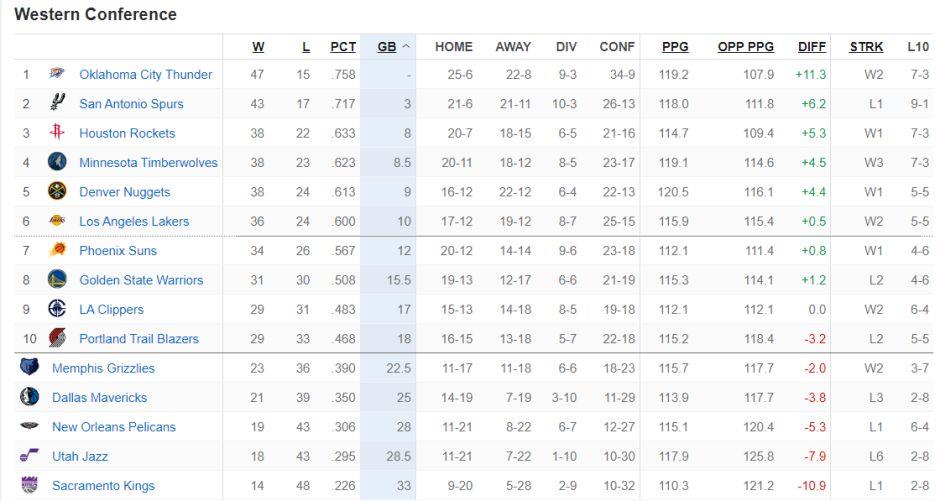
Task: Sort by STRK column header
Action: pos(866,47)
